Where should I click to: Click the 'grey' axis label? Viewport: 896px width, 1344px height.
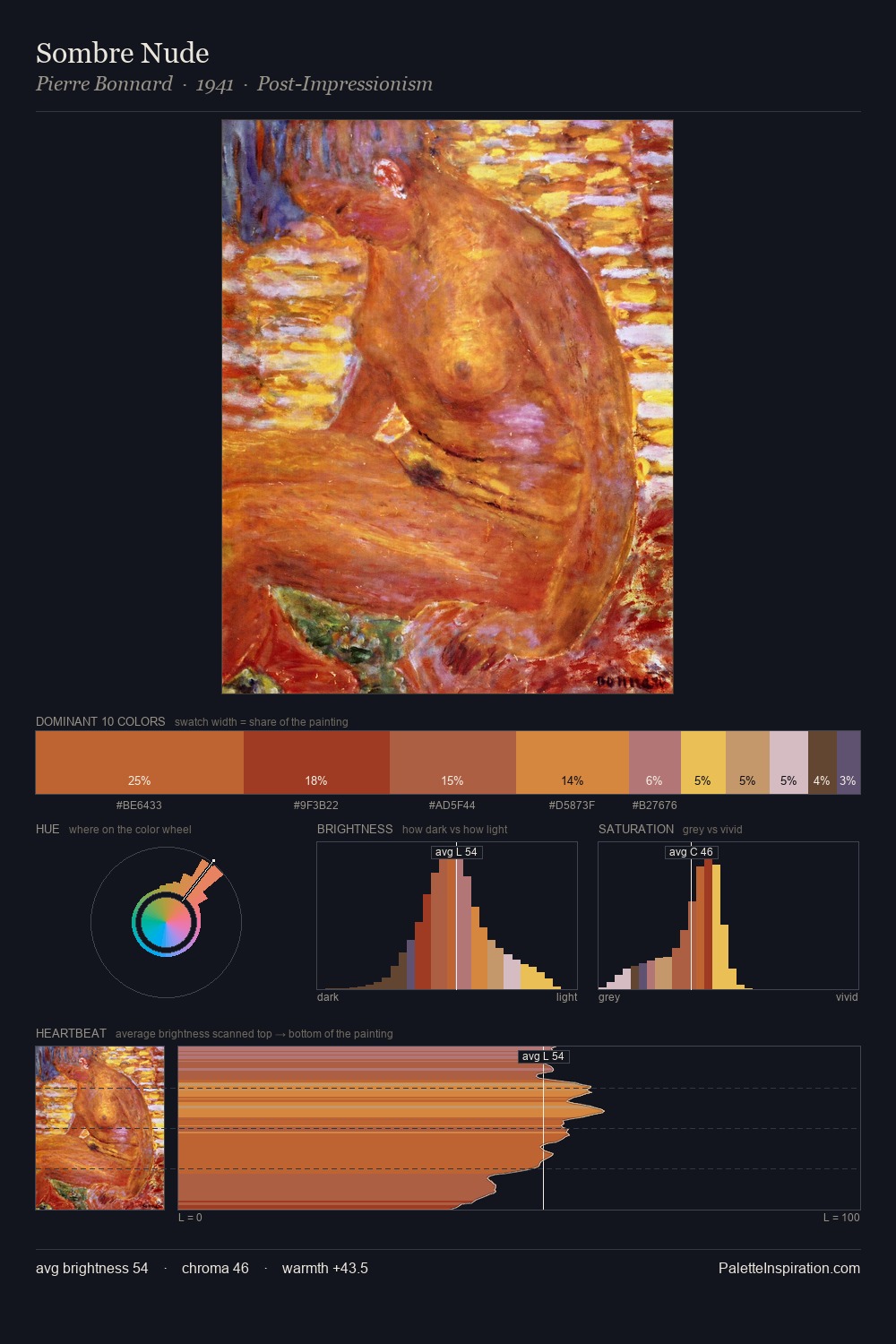(609, 997)
